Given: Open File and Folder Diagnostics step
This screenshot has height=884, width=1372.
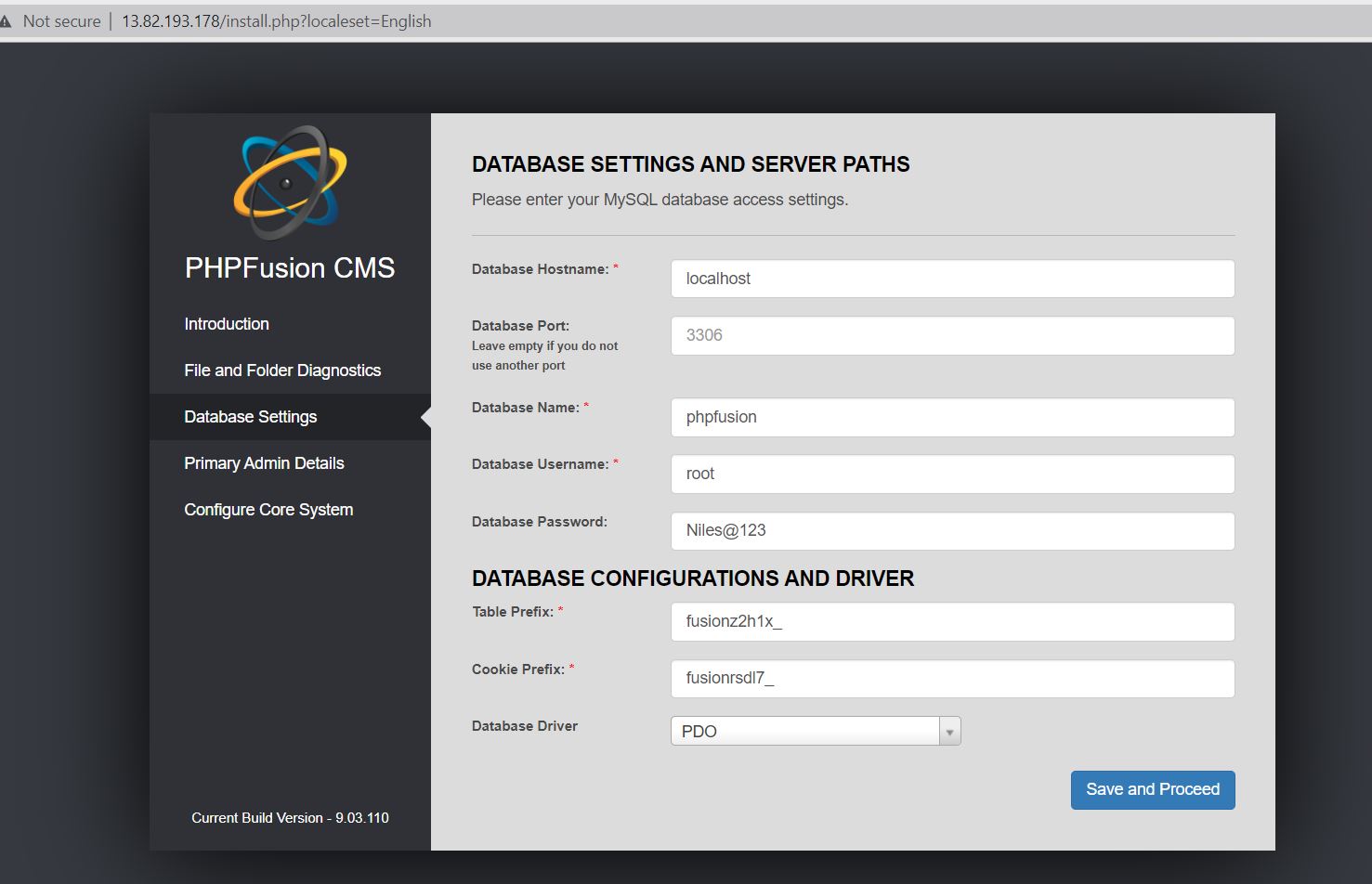Looking at the screenshot, I should (282, 370).
